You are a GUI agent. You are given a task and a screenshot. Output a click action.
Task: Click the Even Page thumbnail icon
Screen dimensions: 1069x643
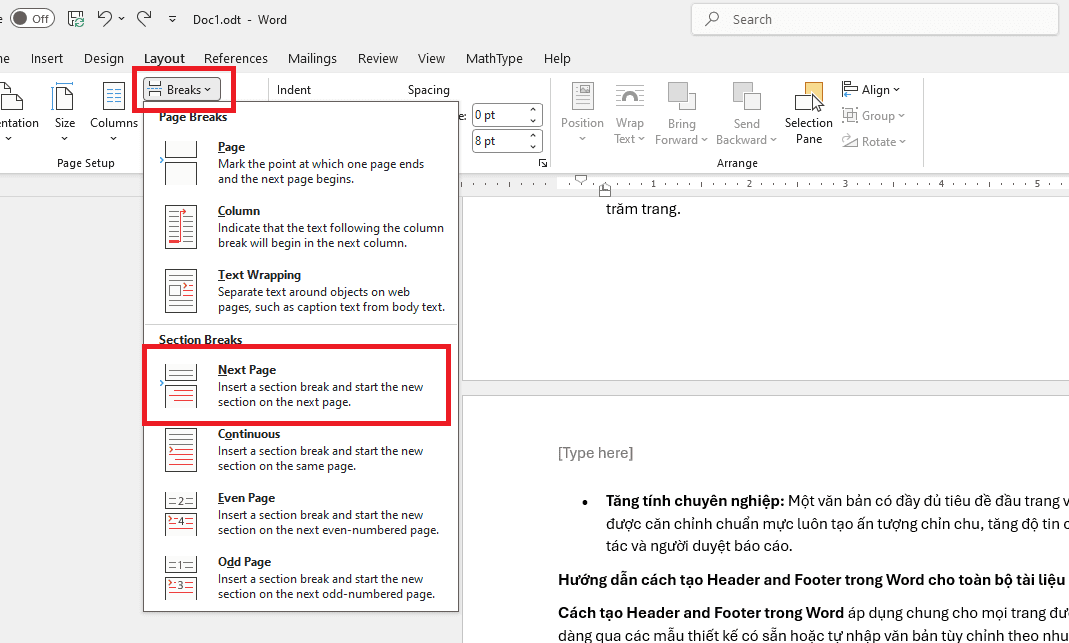[181, 513]
